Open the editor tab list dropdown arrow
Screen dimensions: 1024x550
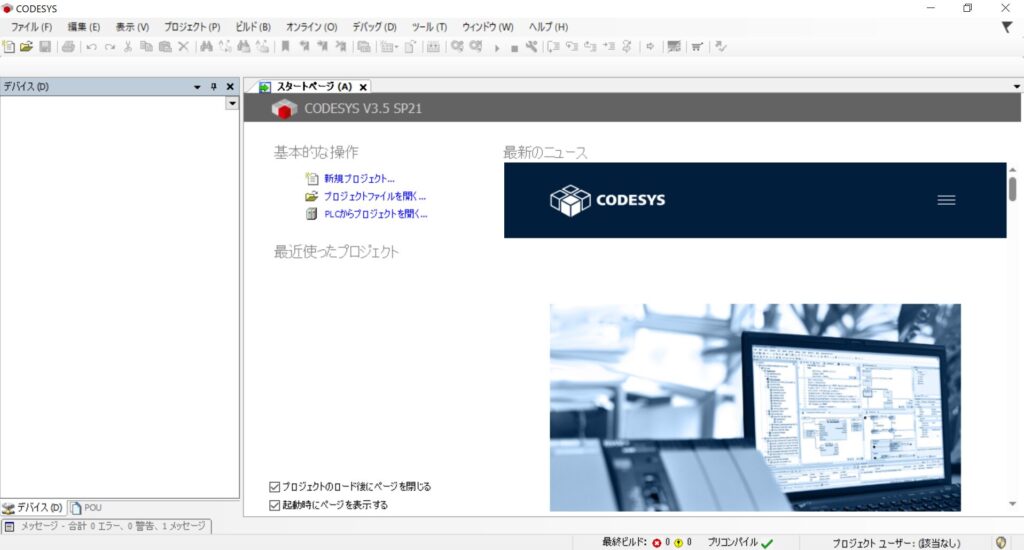[x=1016, y=87]
